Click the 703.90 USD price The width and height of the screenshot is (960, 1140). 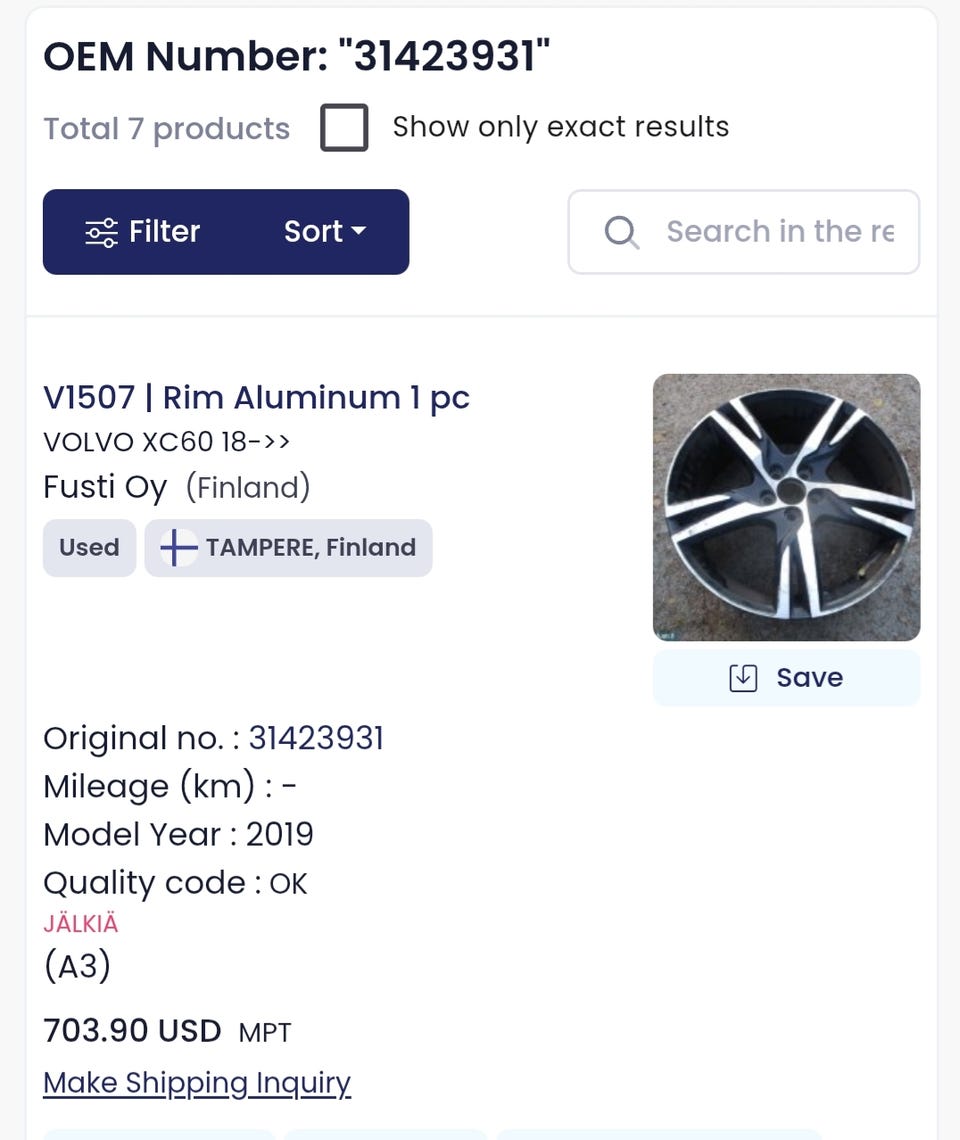point(132,1030)
